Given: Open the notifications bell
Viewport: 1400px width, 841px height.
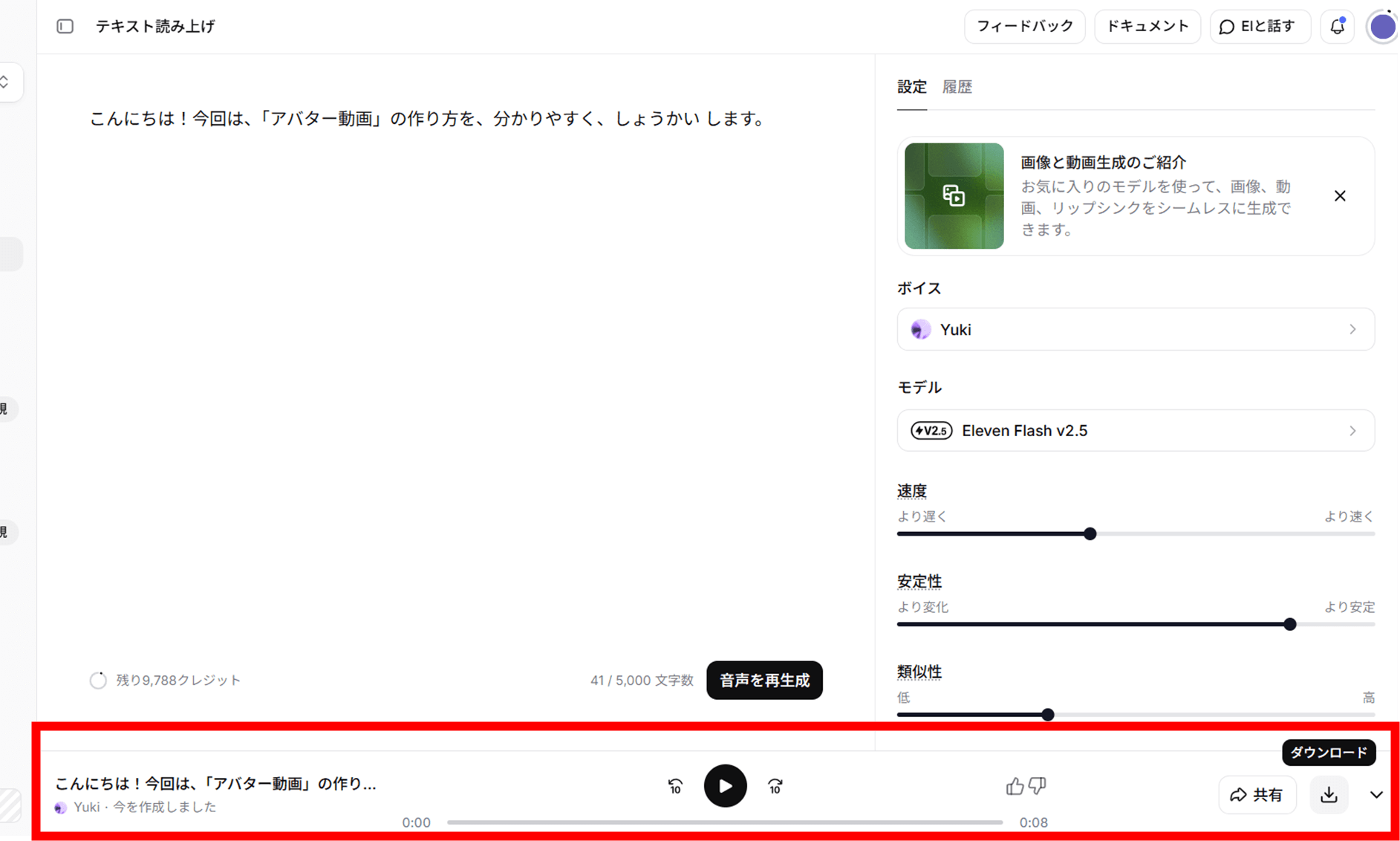Looking at the screenshot, I should pos(1337,27).
